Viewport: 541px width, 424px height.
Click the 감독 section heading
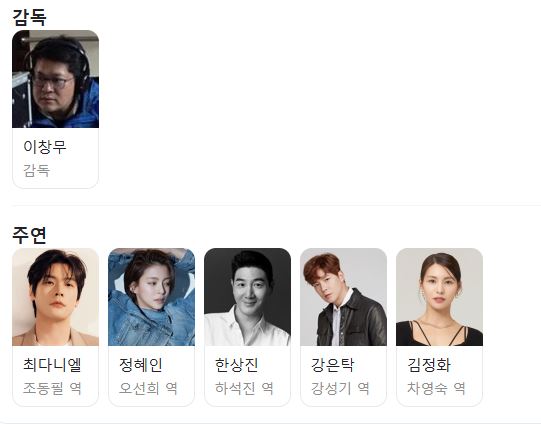click(29, 17)
